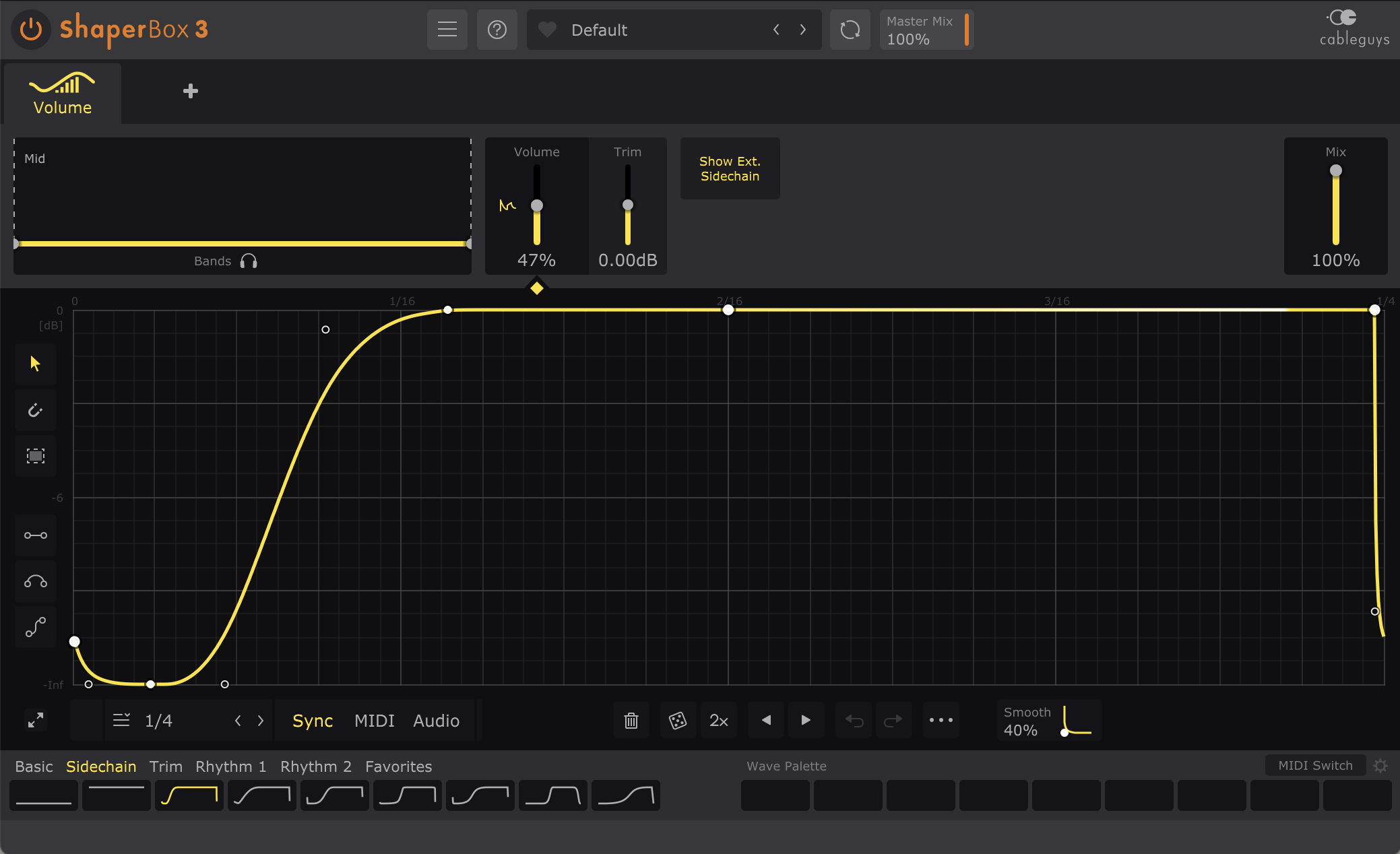Viewport: 1400px width, 854px height.
Task: Step to the next rate with the chevron
Action: tap(261, 720)
